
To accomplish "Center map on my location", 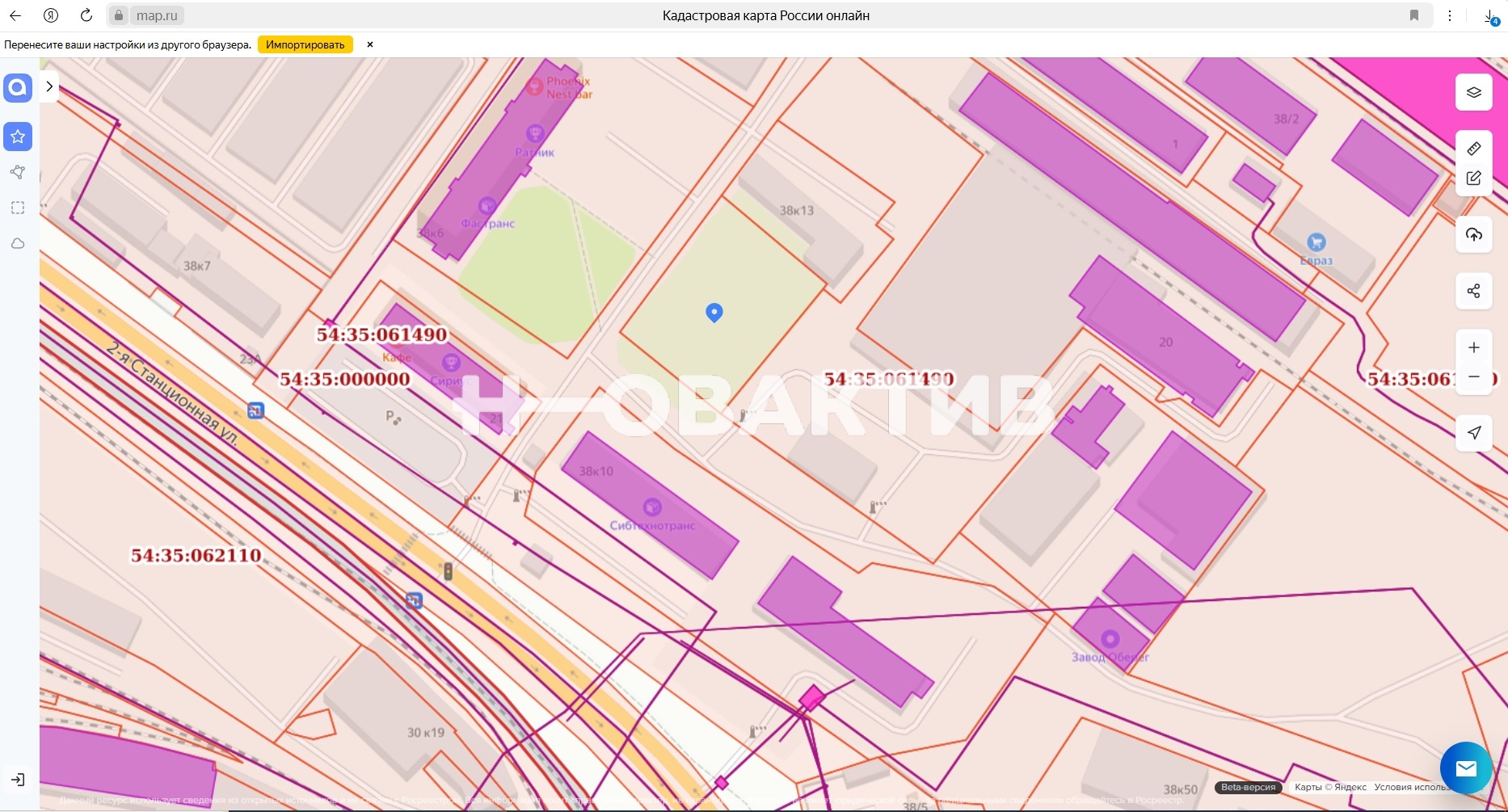I will 1473,433.
